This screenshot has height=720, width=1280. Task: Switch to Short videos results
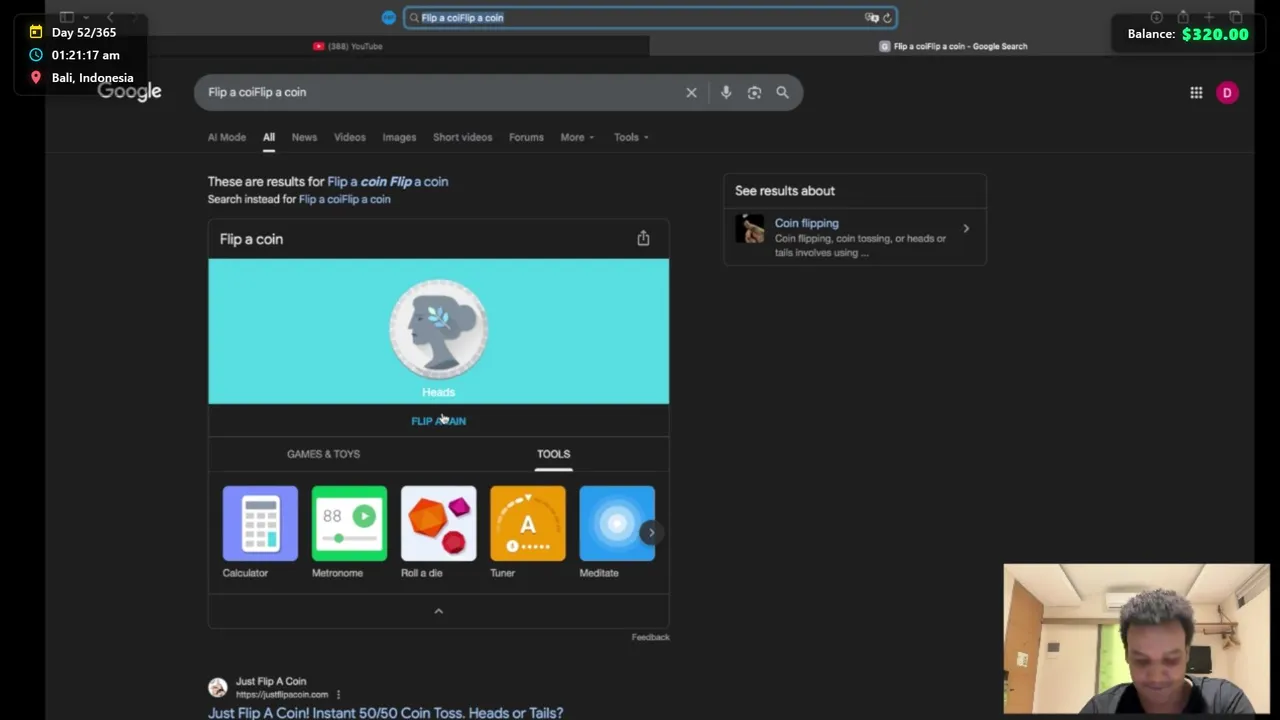click(x=462, y=137)
